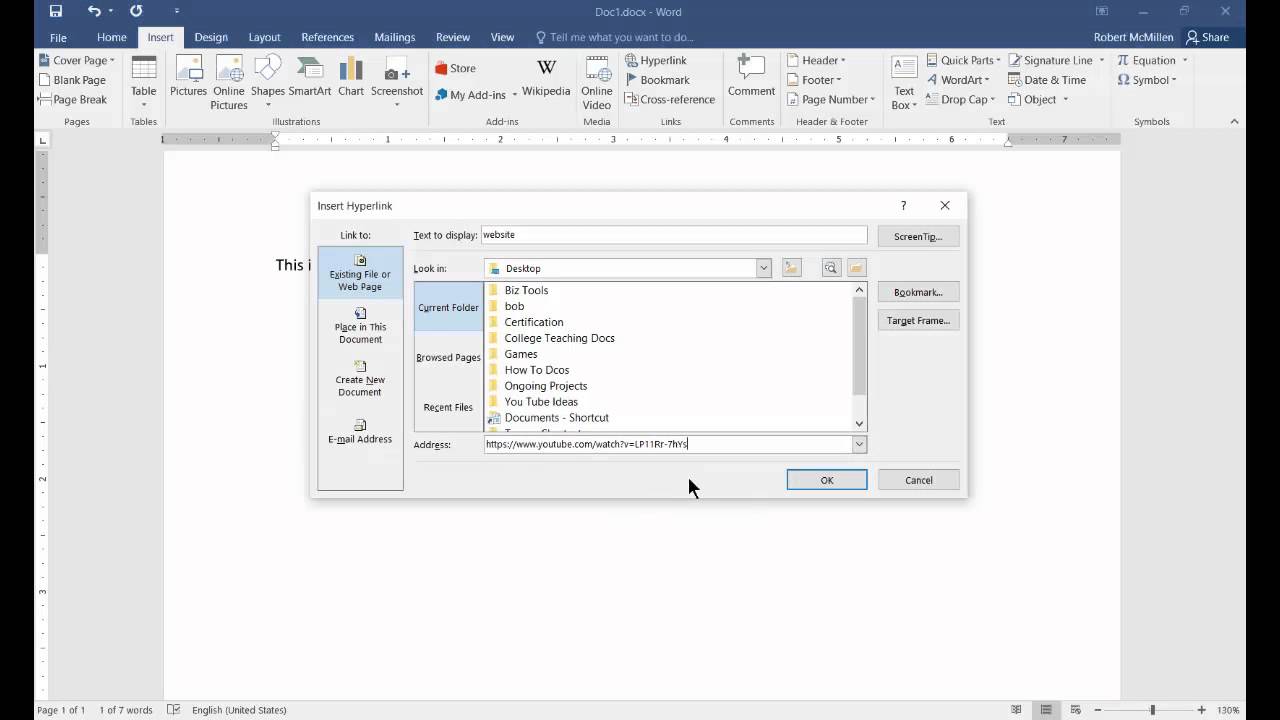Viewport: 1280px width, 720px height.
Task: Insert an Equation
Action: [1152, 60]
